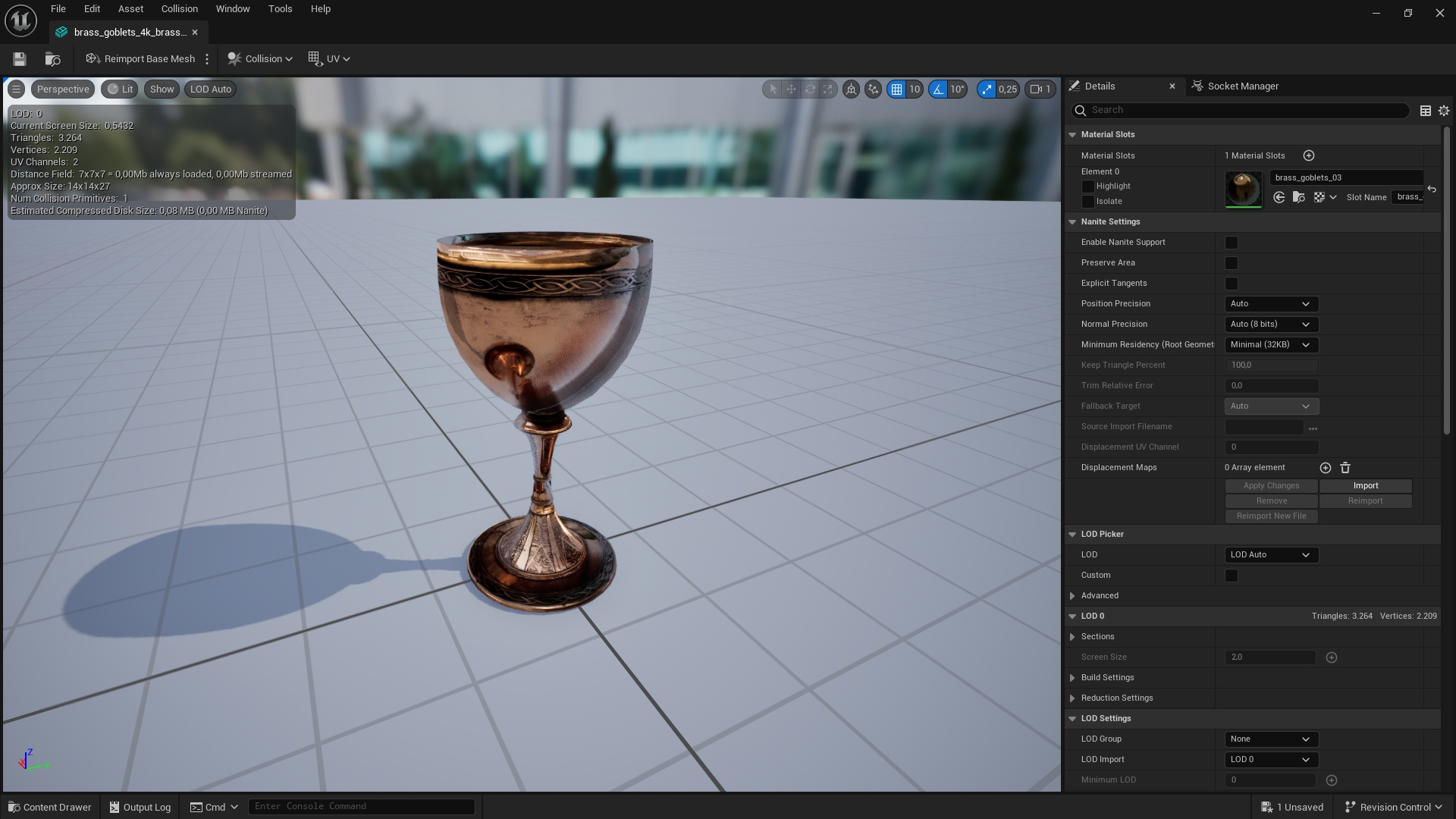Open the Minimum Residency dropdown
This screenshot has width=1456, height=819.
point(1272,345)
